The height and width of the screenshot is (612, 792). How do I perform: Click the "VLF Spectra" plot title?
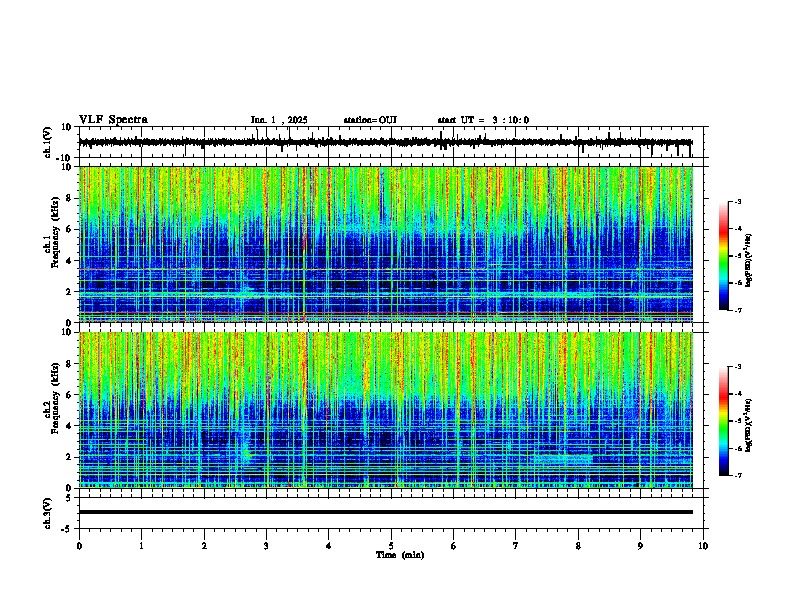[x=113, y=120]
